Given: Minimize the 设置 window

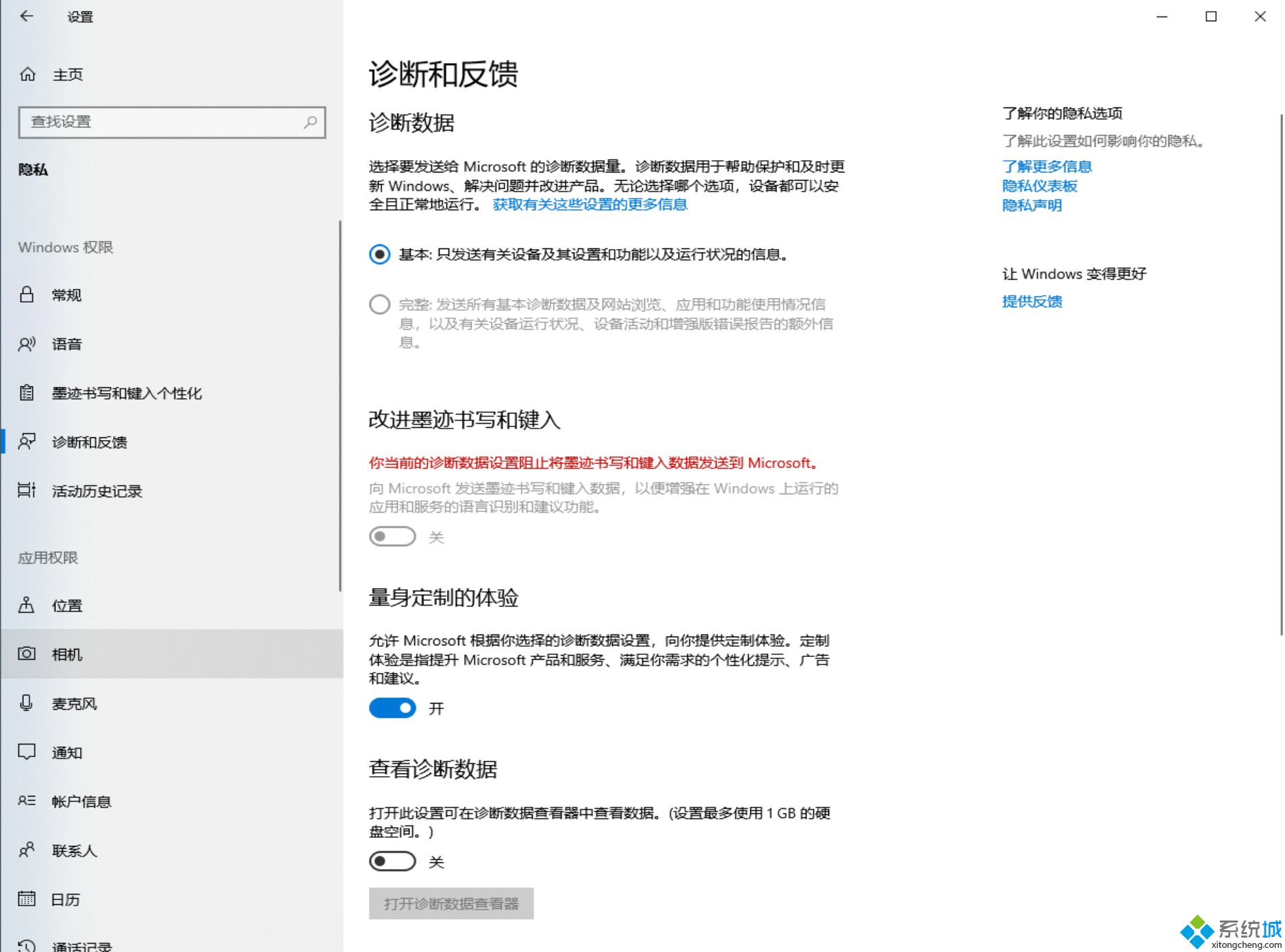Looking at the screenshot, I should 1162,16.
